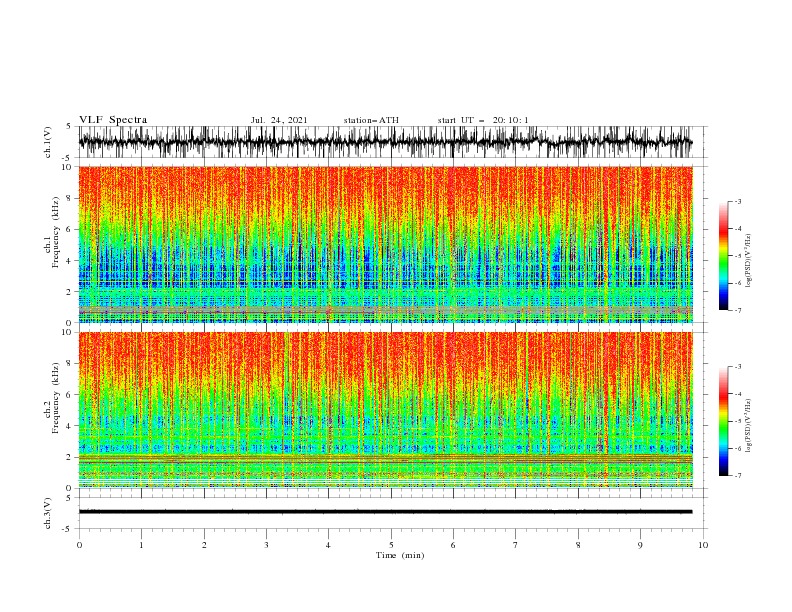
Task: Click the 'Time (min)' axis title
Action: point(400,555)
